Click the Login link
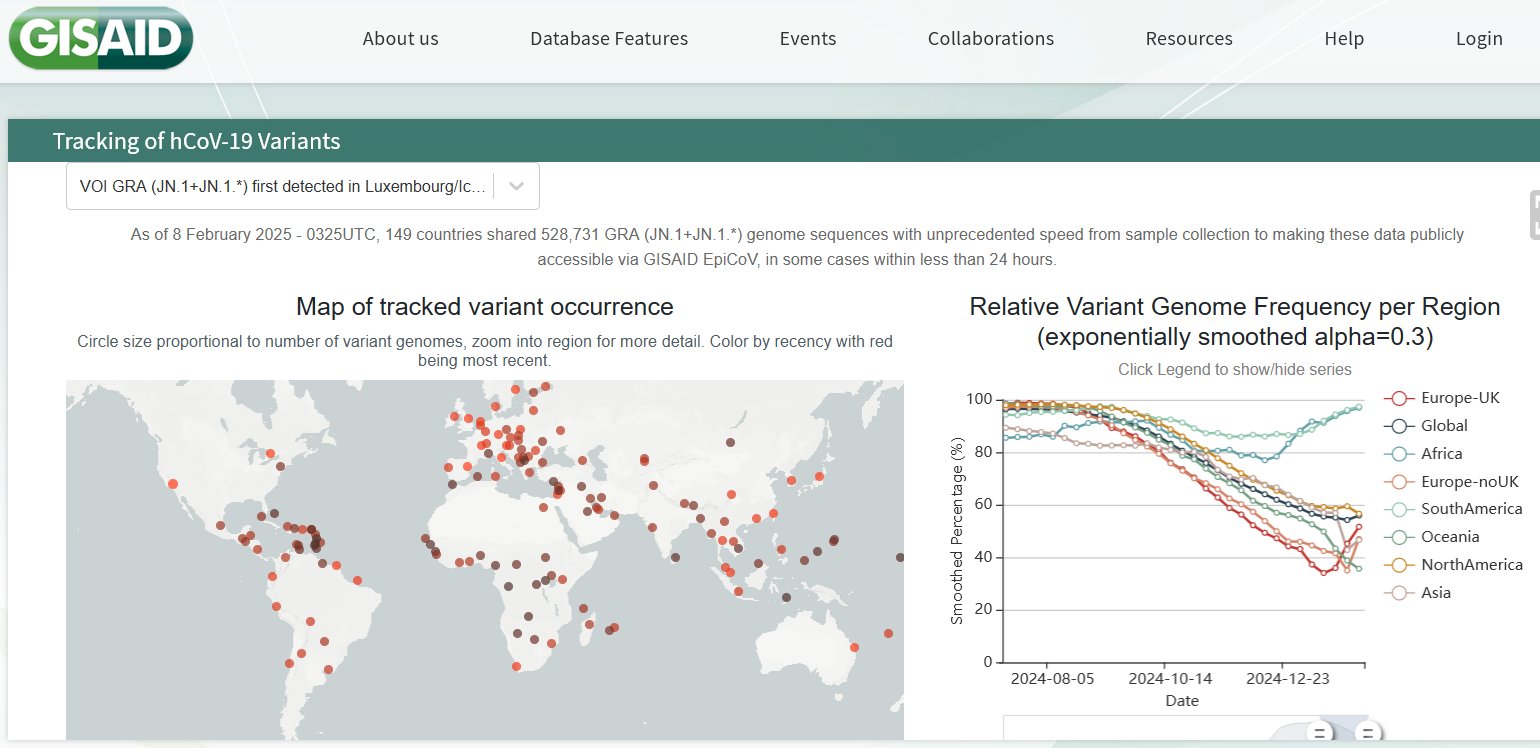Screen dimensions: 1540x748 pos(1478,39)
